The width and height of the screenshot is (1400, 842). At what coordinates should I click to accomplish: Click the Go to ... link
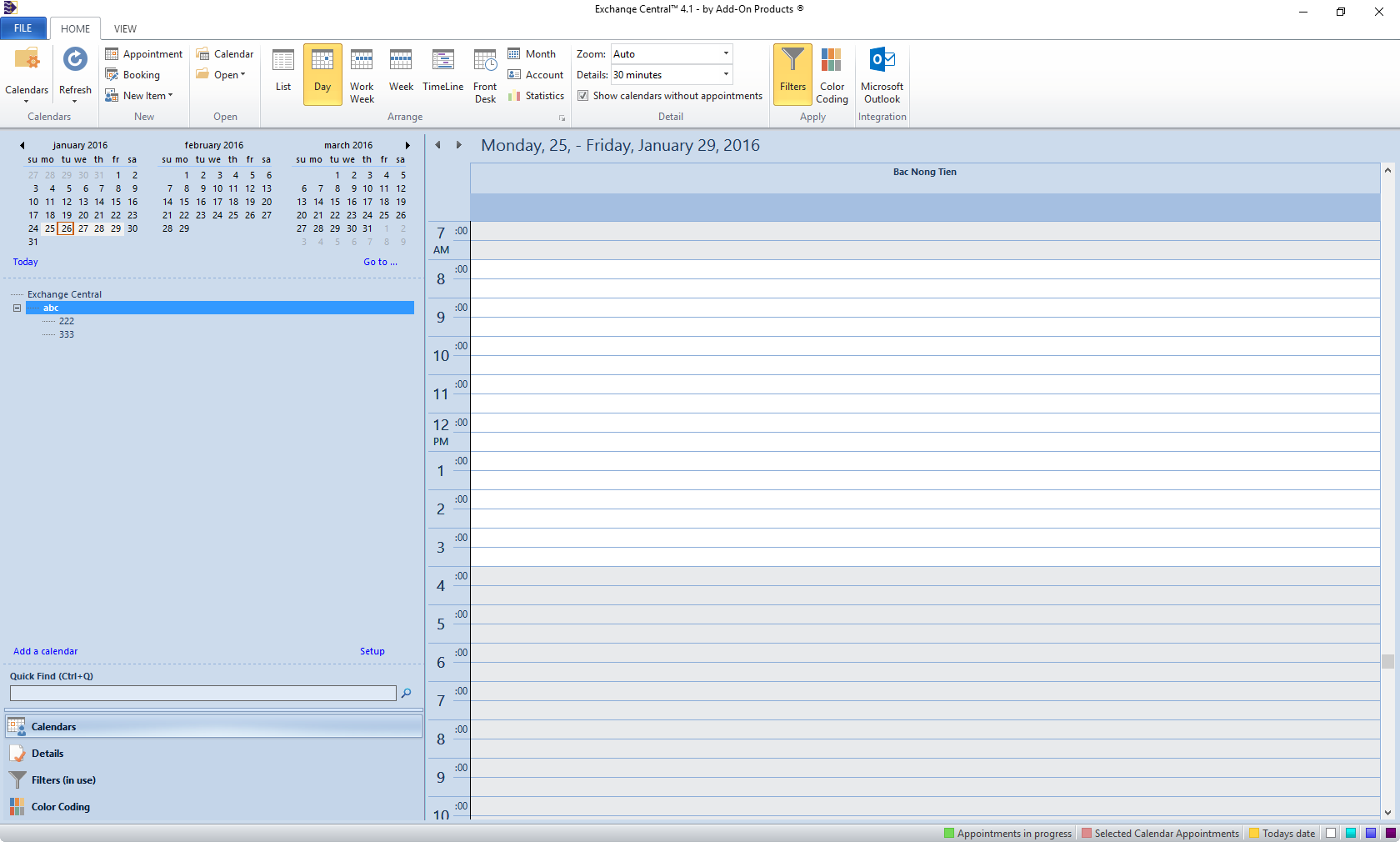(380, 262)
